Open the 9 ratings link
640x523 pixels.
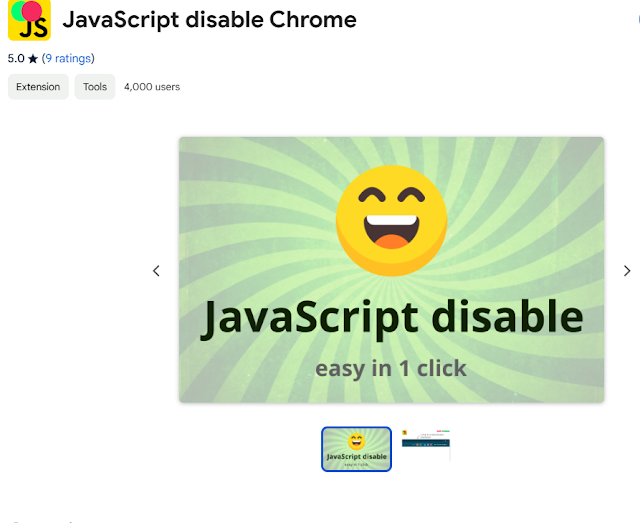coord(68,58)
